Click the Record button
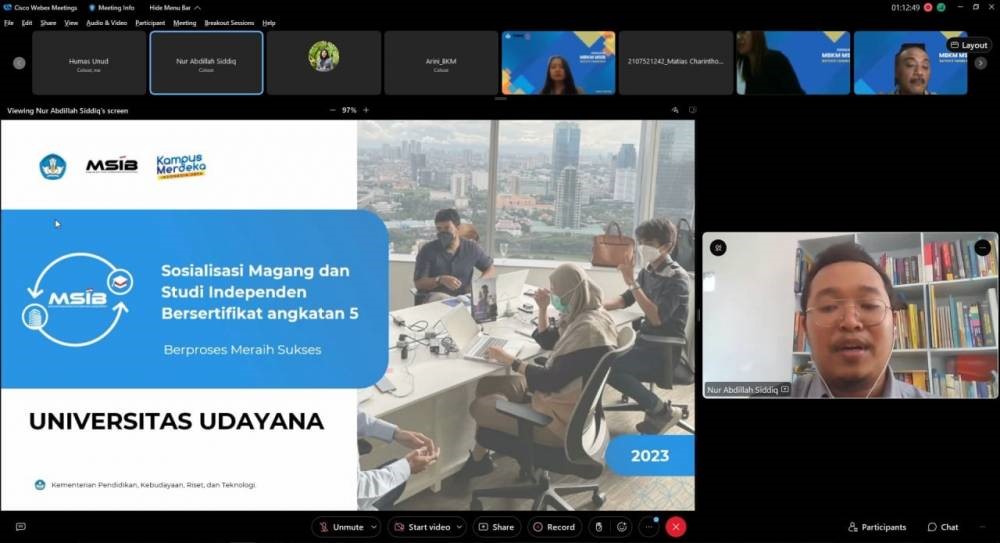 [554, 527]
